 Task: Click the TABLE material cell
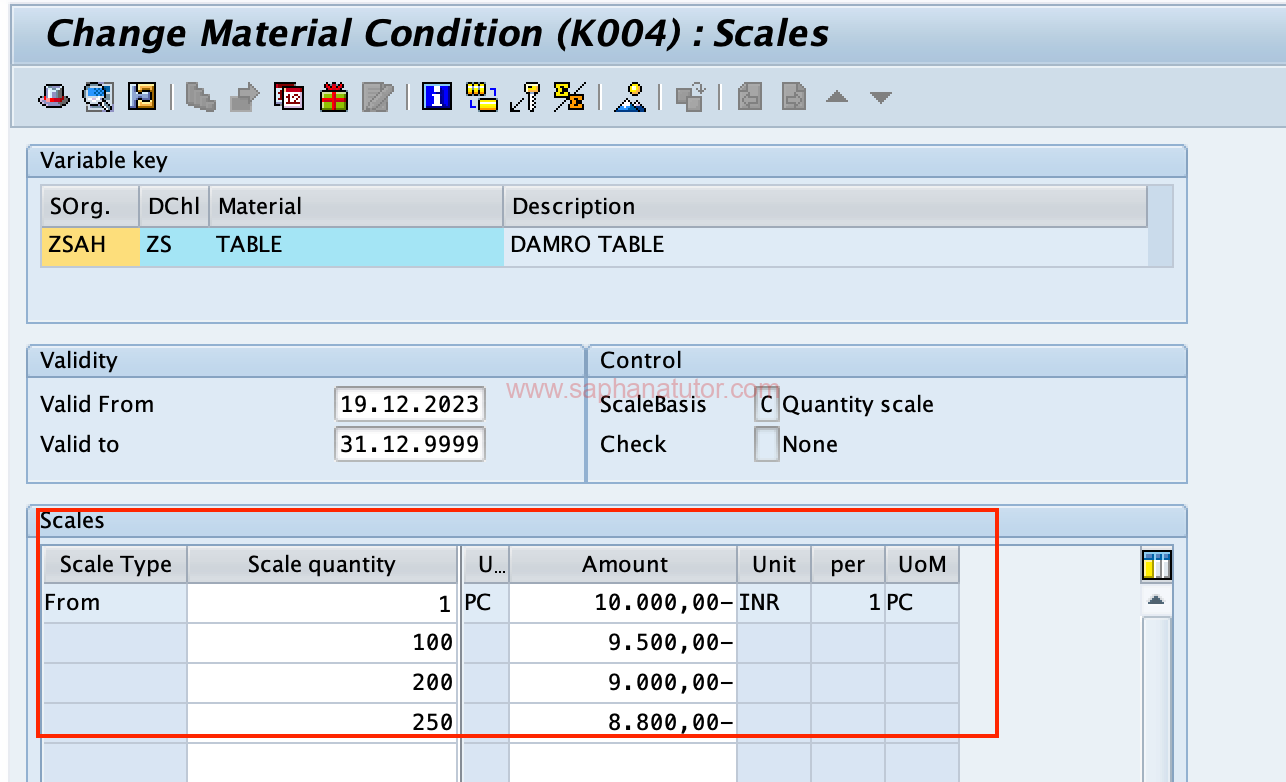356,245
